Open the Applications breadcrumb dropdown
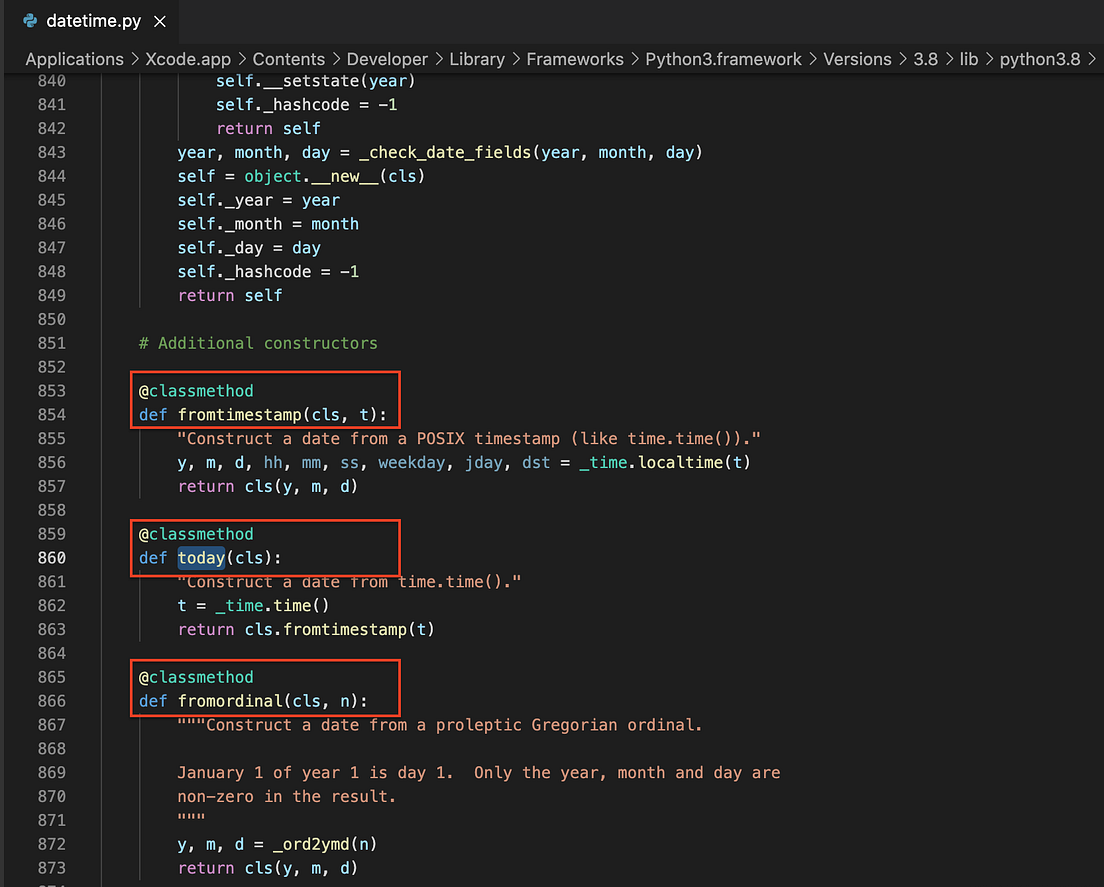 [x=74, y=59]
